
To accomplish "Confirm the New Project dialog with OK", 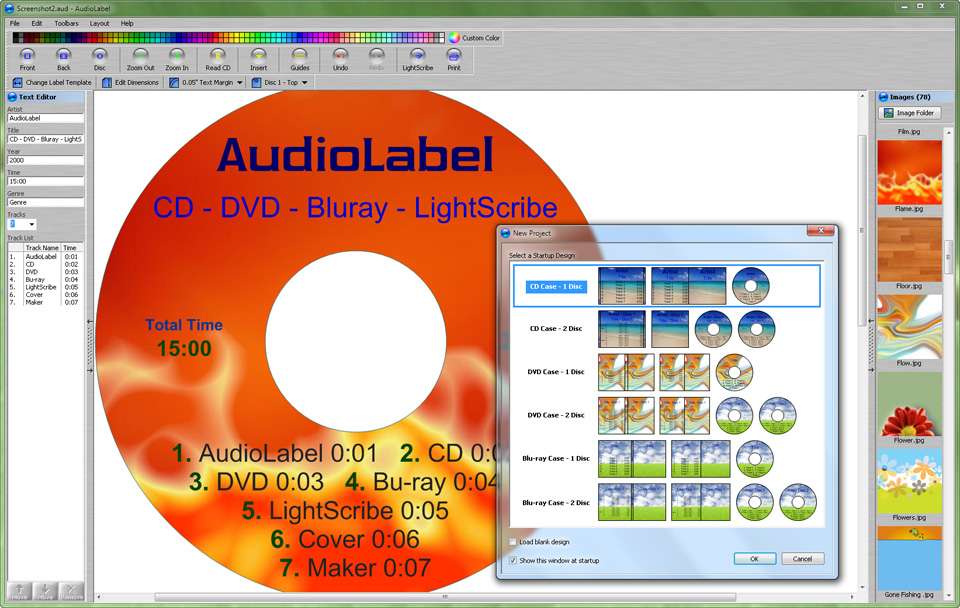I will tap(755, 560).
